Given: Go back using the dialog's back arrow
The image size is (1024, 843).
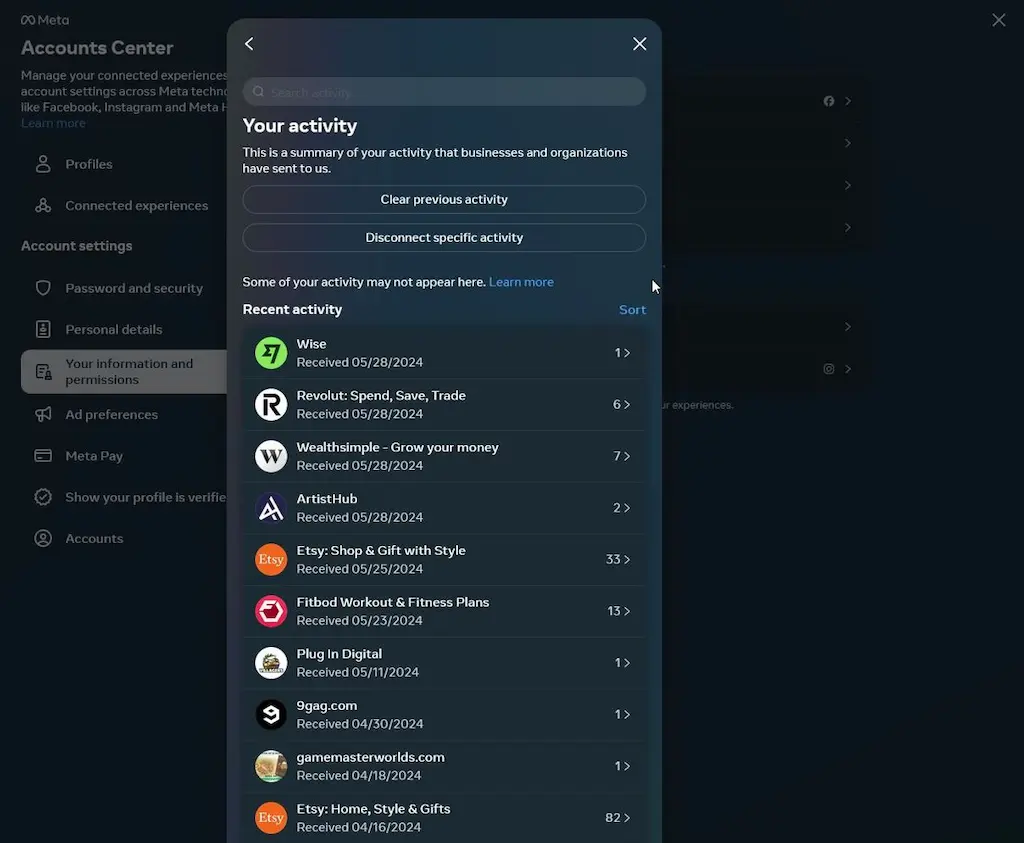Looking at the screenshot, I should tap(249, 44).
